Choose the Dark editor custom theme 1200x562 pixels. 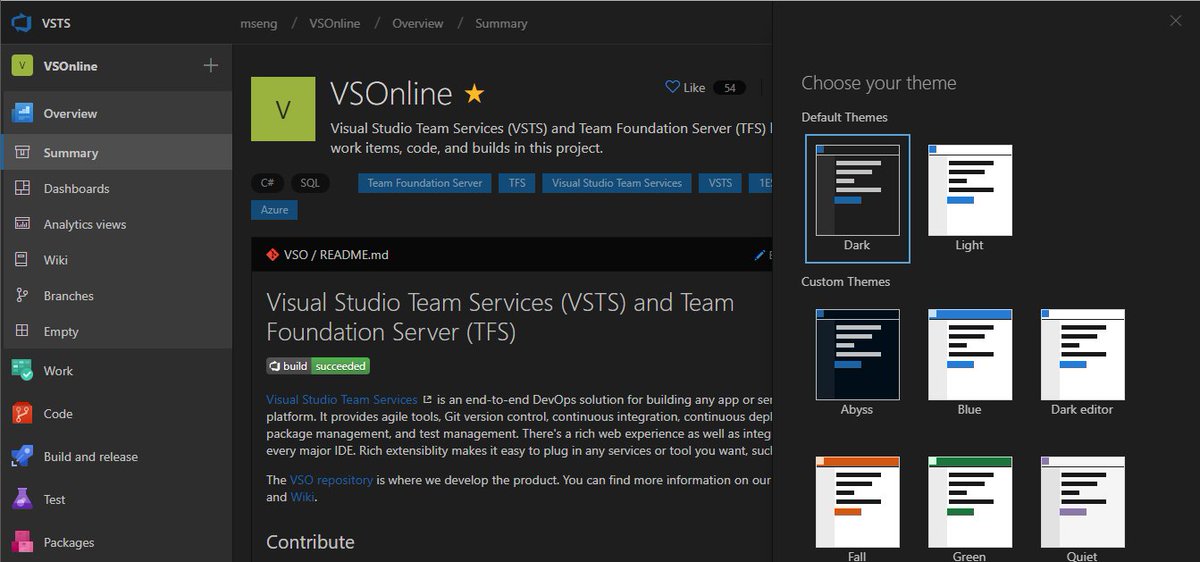[1082, 362]
